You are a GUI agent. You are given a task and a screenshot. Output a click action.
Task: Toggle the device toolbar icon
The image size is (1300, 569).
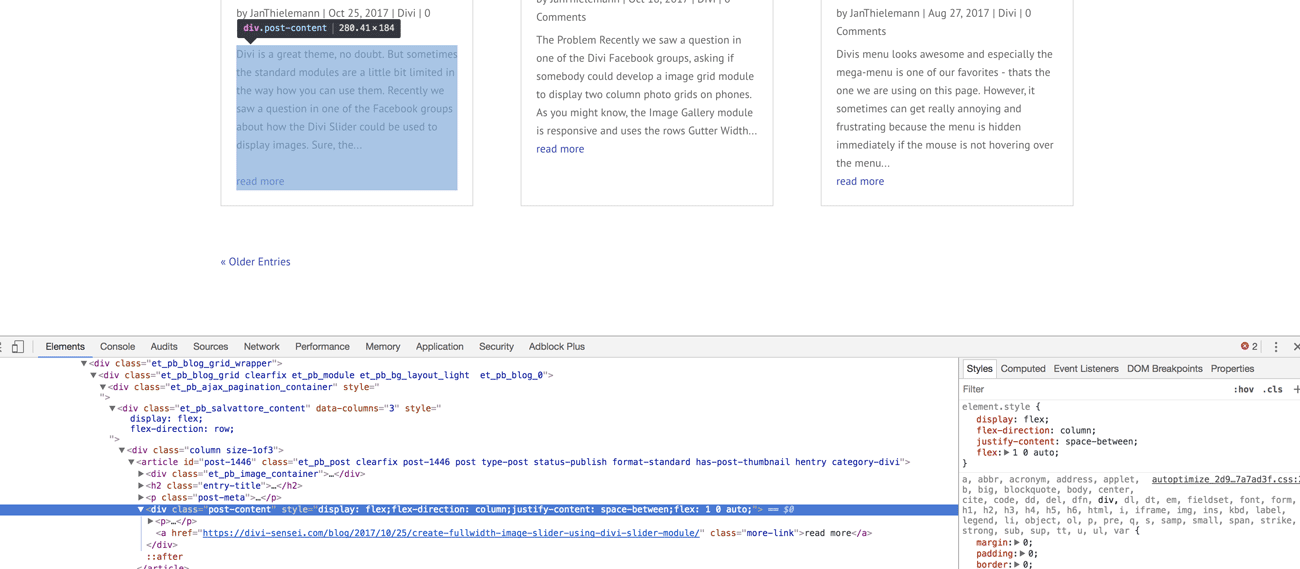pyautogui.click(x=18, y=347)
